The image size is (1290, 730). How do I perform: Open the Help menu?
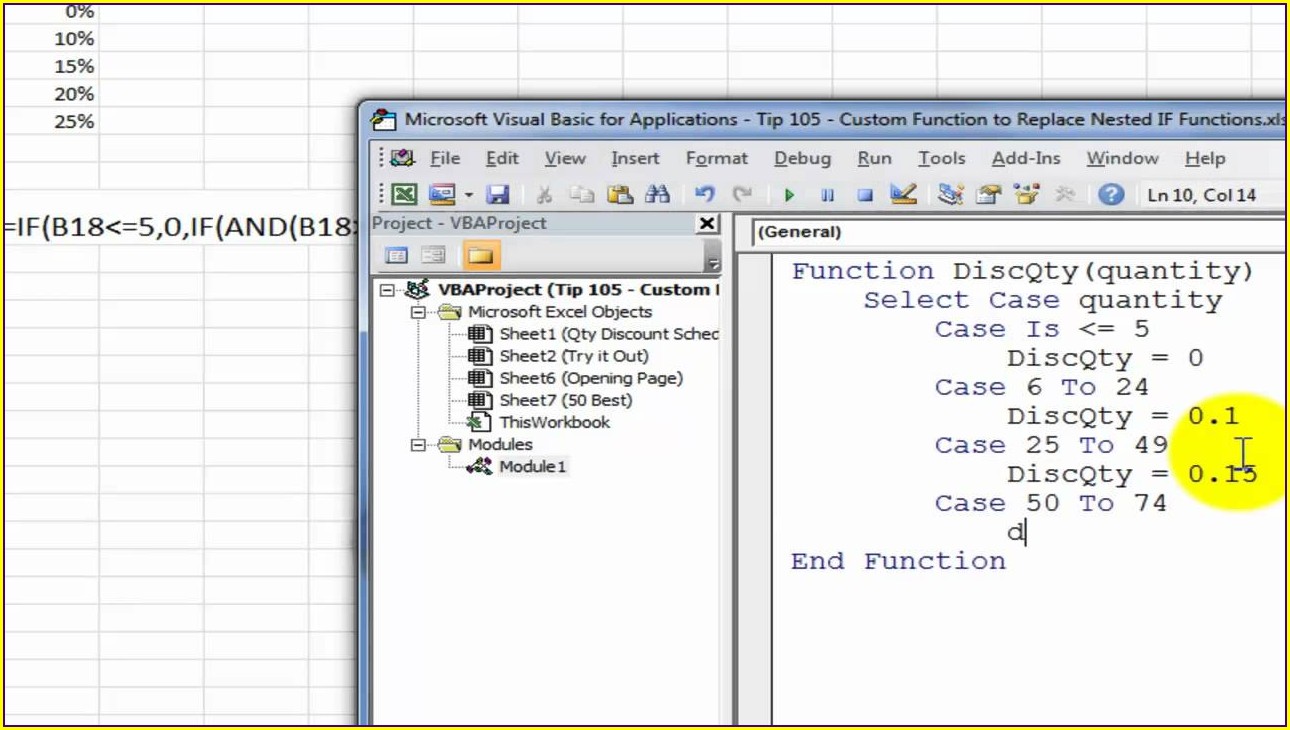[x=1205, y=158]
